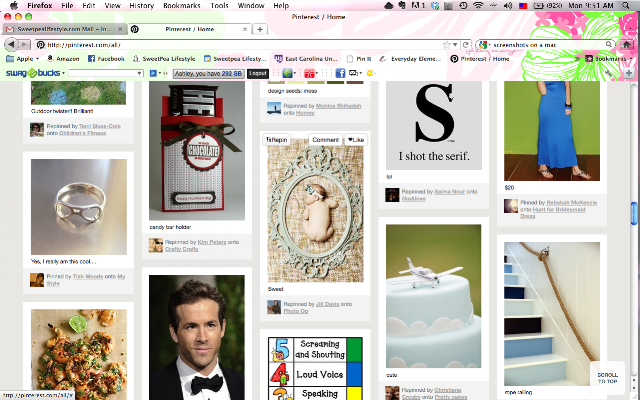Open the Google search engine selector dropdown
This screenshot has width=640, height=400.
(484, 44)
